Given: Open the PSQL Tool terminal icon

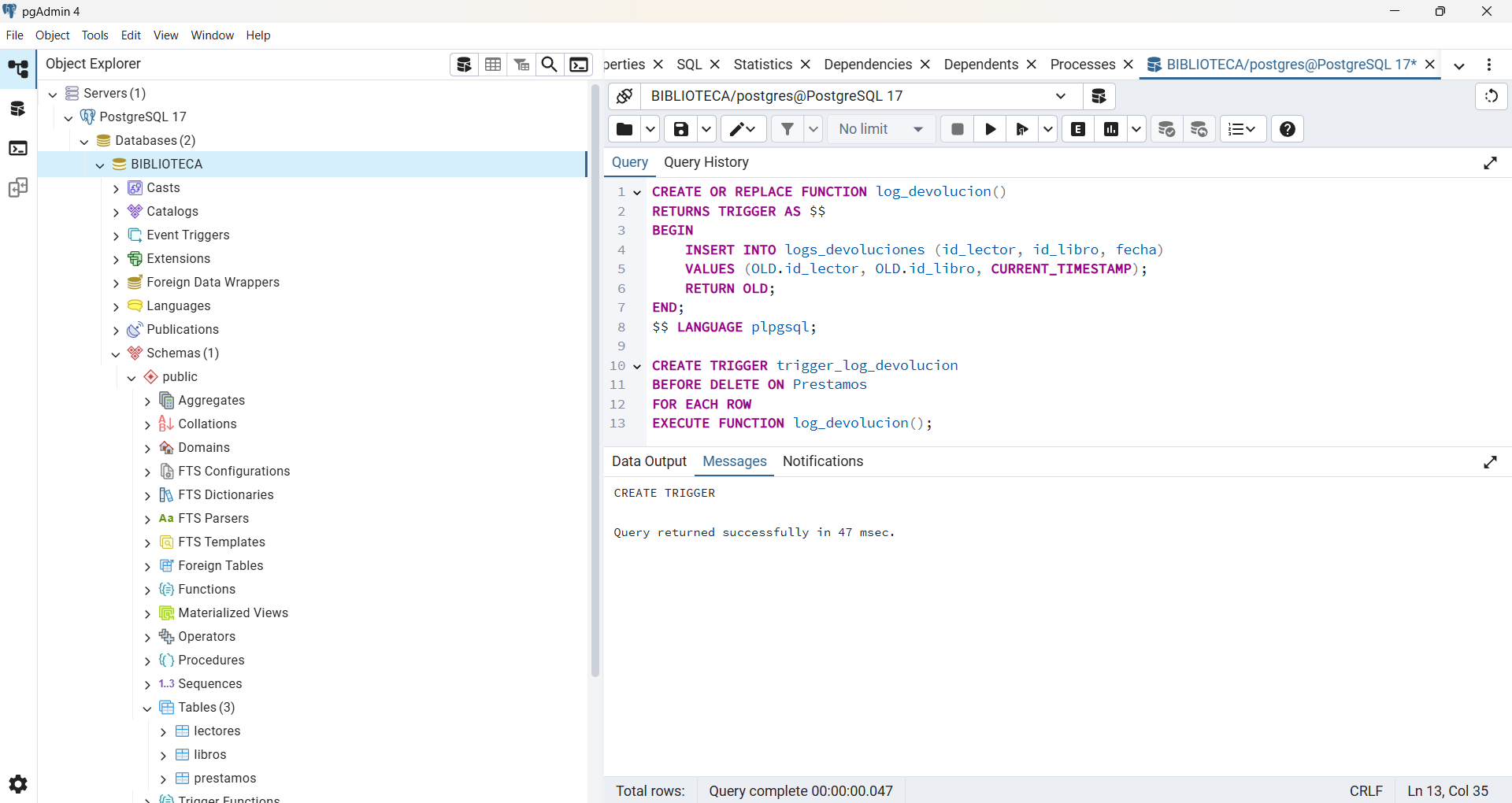Looking at the screenshot, I should point(579,65).
